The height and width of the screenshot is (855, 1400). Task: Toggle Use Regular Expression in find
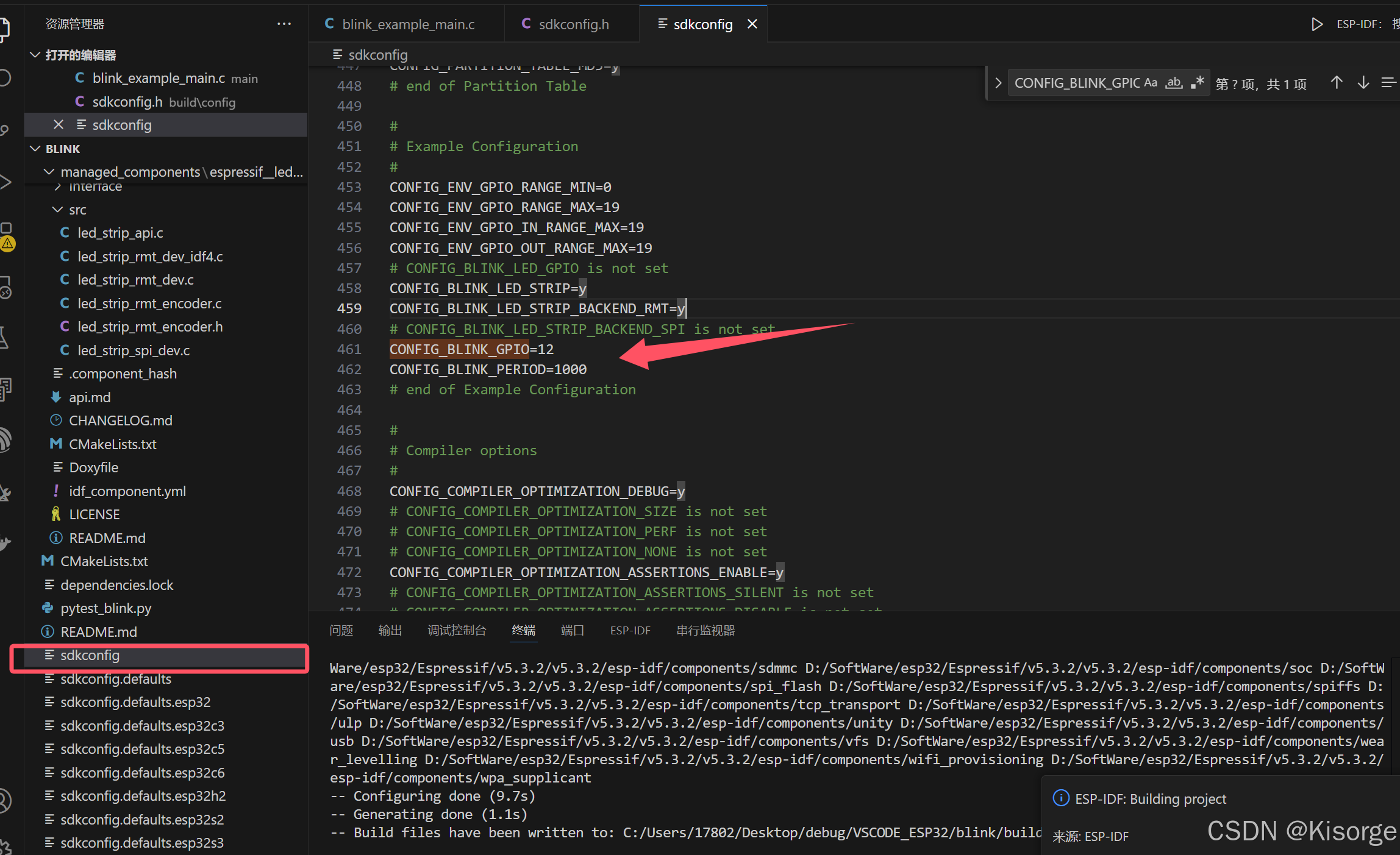click(1198, 83)
